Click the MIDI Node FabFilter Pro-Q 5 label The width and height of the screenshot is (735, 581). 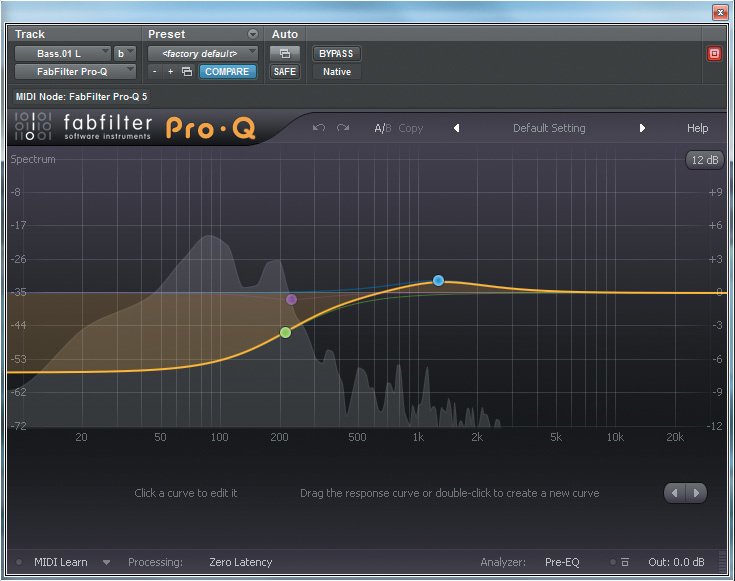coord(81,97)
